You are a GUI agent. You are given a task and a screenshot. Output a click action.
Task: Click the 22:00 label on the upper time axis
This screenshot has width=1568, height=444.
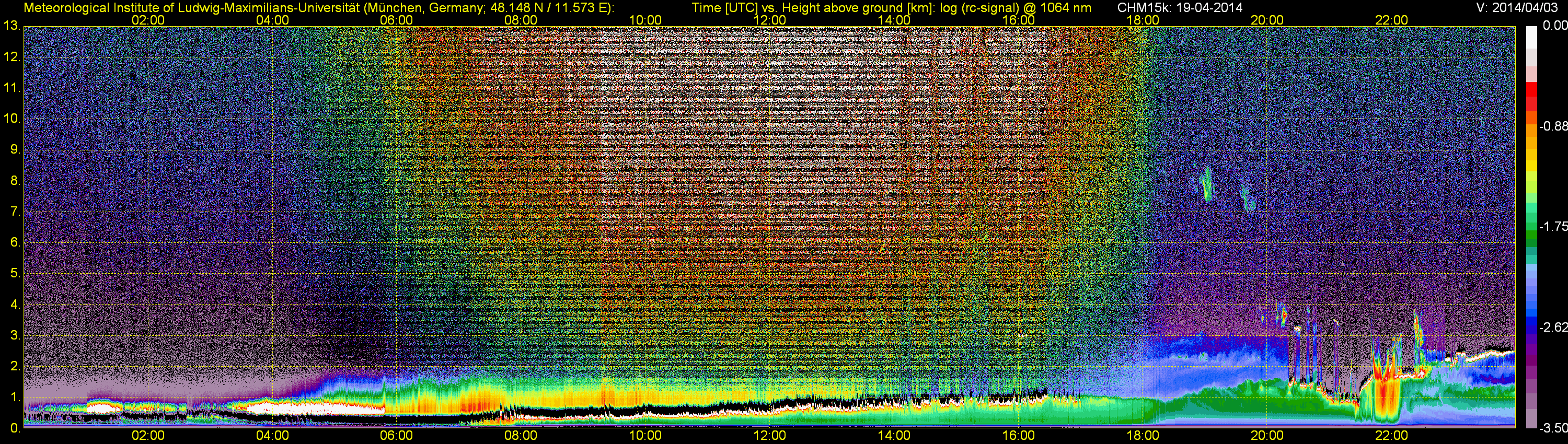(1391, 20)
